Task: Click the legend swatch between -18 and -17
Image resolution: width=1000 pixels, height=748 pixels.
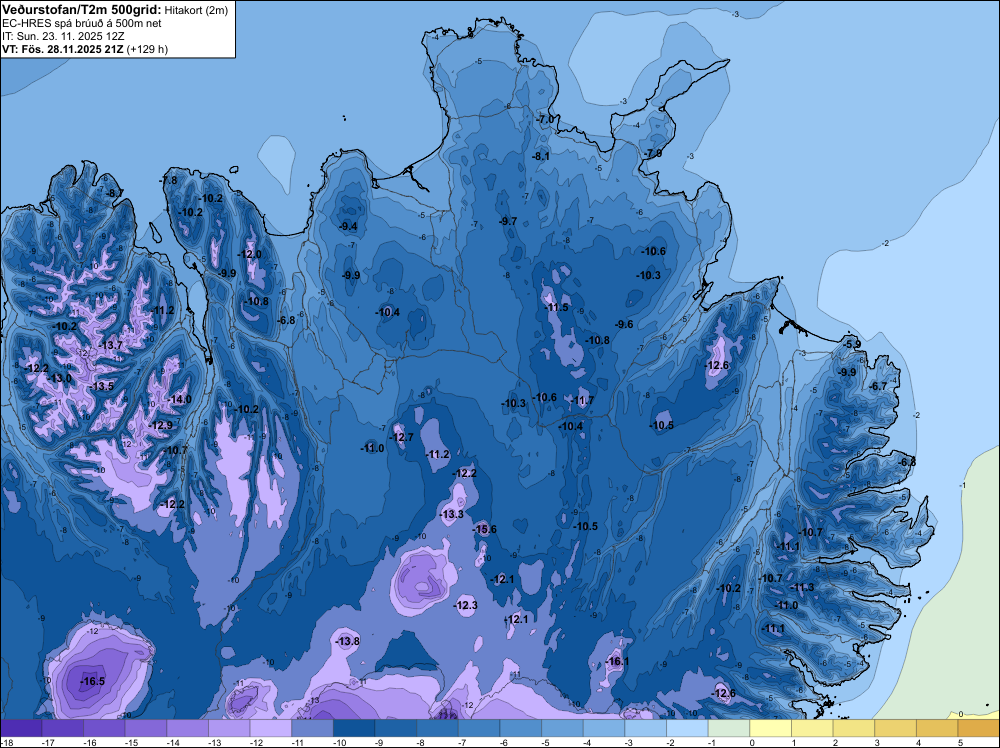Action: [x=21, y=728]
